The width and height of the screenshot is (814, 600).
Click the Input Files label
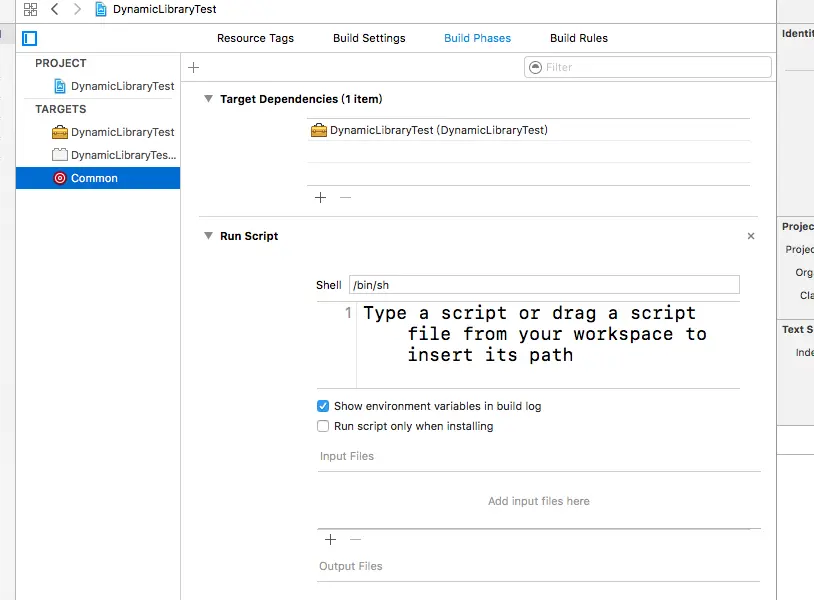click(347, 456)
